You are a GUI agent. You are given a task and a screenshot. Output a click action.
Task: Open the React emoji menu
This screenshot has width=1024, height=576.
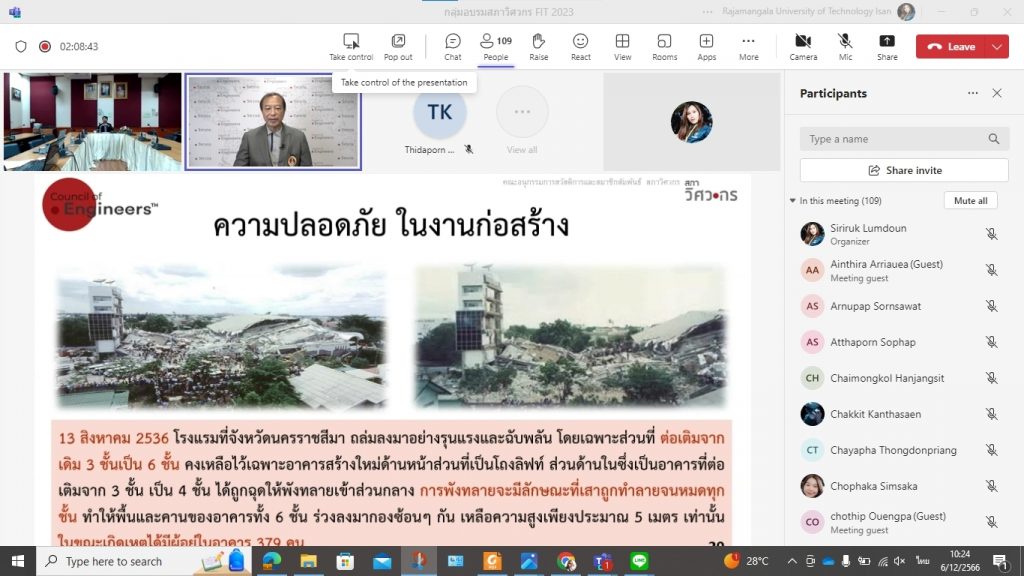(x=580, y=46)
